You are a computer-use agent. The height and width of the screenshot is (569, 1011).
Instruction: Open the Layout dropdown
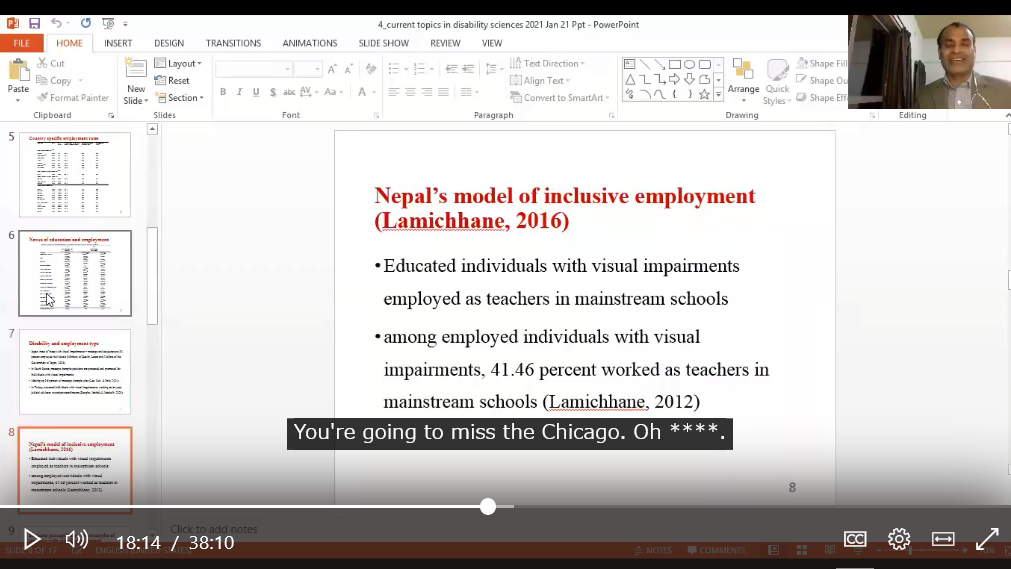tap(179, 63)
